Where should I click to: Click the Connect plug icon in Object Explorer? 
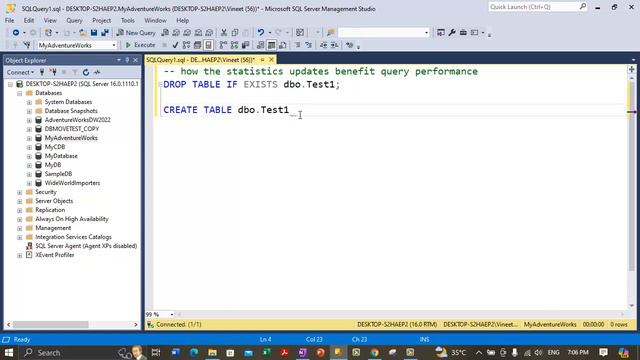coord(42,72)
